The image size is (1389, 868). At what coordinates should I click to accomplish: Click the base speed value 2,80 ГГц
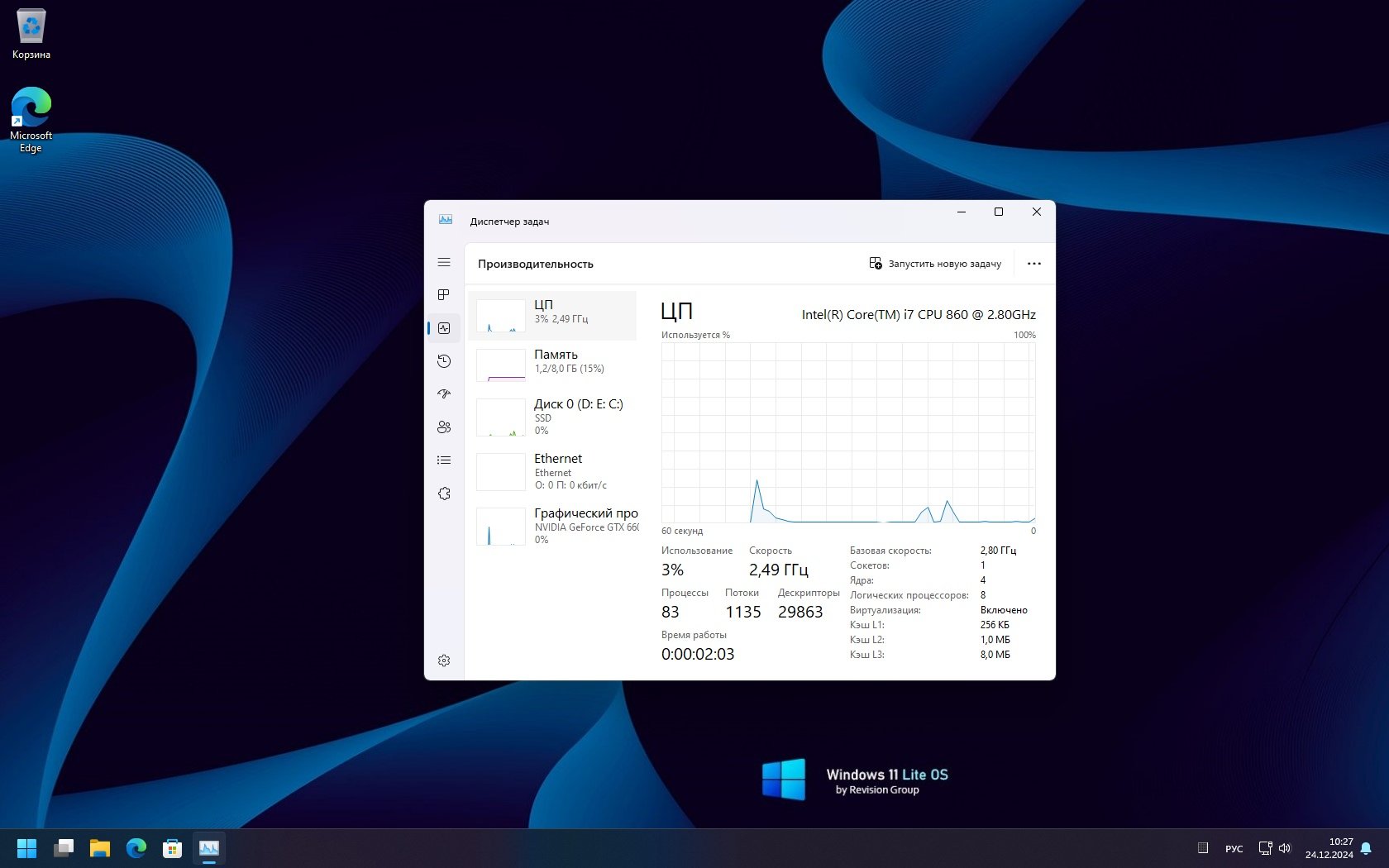pos(998,551)
